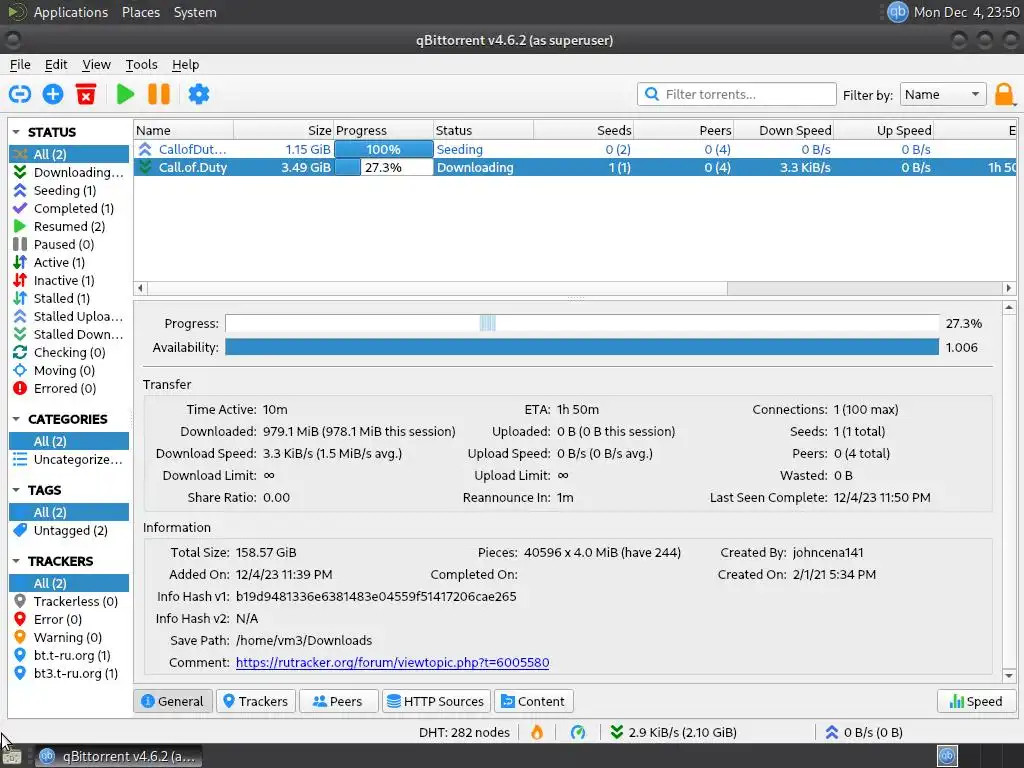Open the View menu
Screen dimensions: 1024x768
(96, 65)
